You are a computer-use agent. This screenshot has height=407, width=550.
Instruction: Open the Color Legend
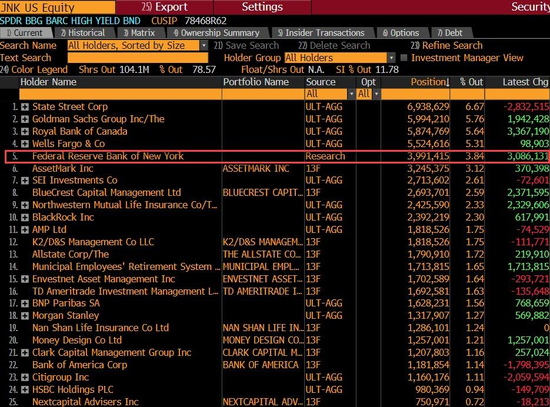coord(34,69)
